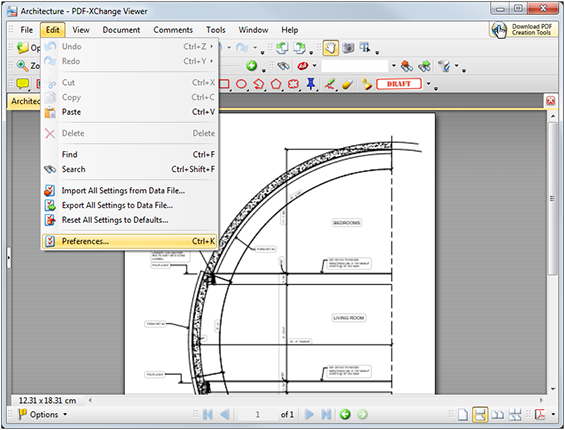The width and height of the screenshot is (565, 430).
Task: Click the red OCR icon
Action: pyautogui.click(x=302, y=66)
